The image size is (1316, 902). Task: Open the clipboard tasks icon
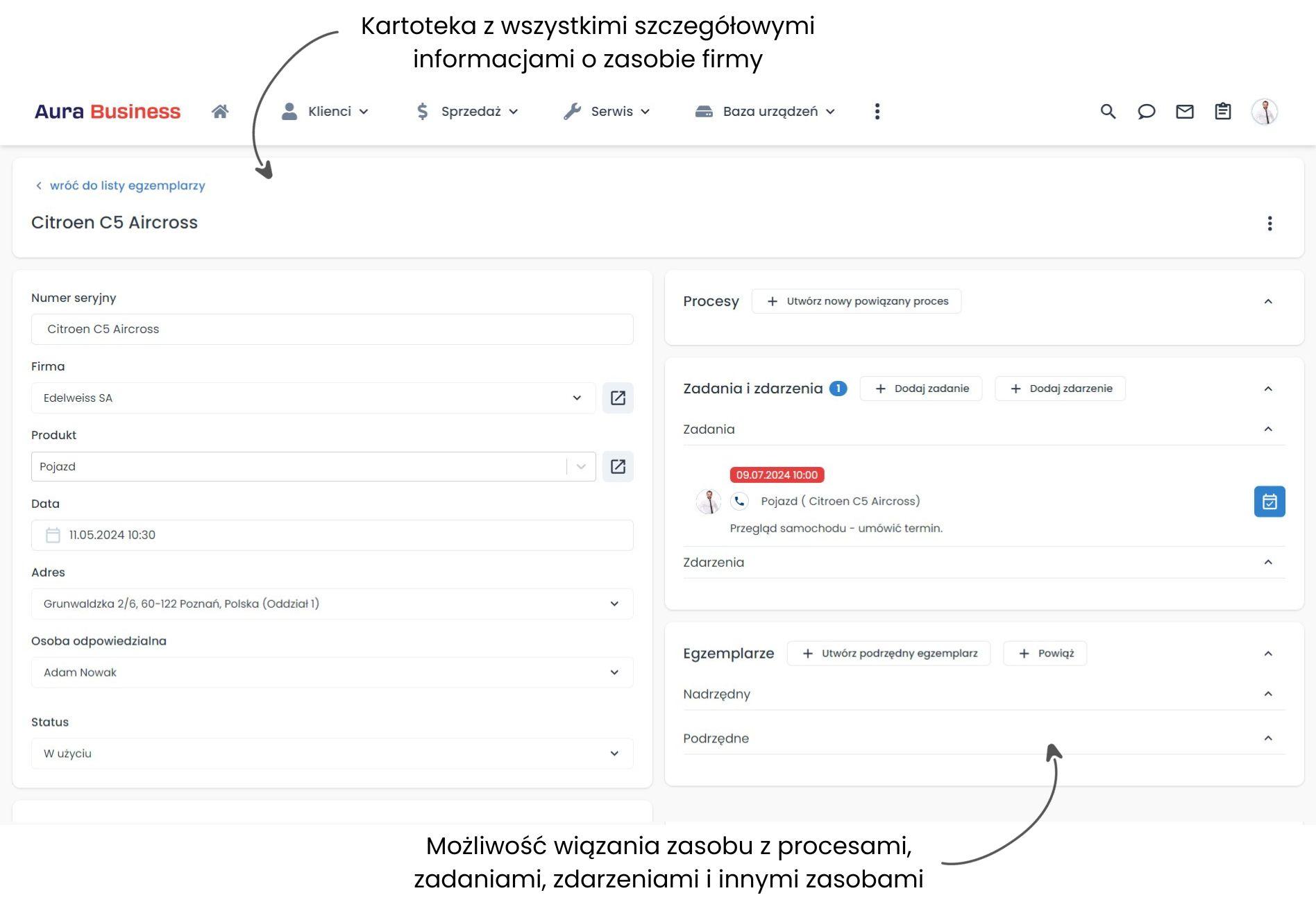click(1222, 112)
